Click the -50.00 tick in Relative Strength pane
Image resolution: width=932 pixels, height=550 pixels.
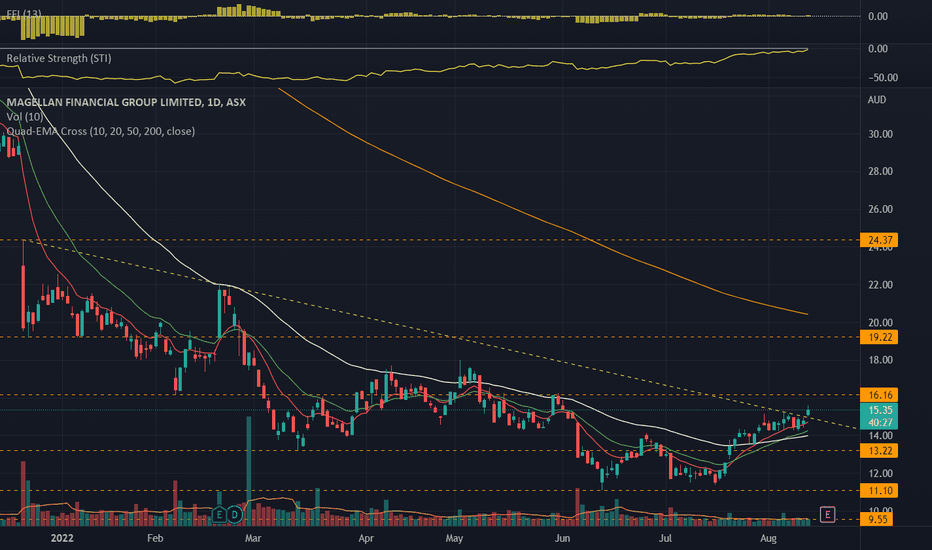(x=883, y=78)
